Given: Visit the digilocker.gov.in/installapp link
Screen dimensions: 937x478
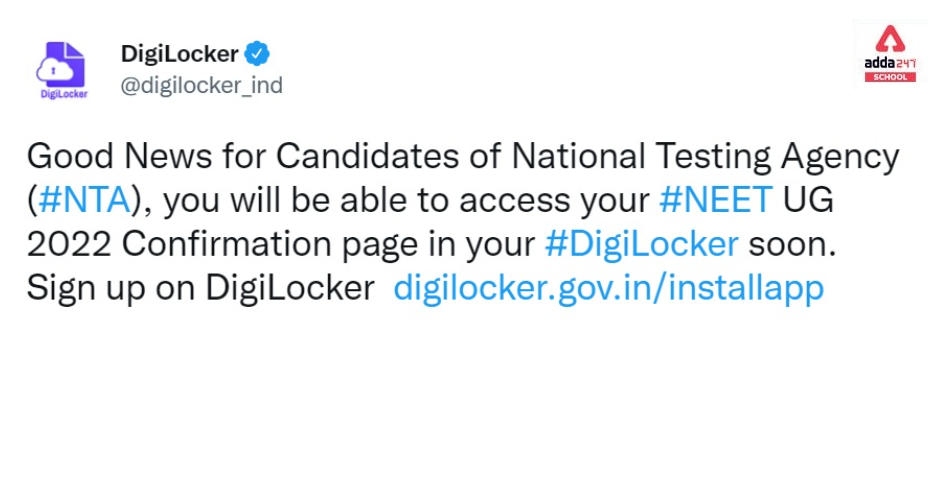Looking at the screenshot, I should [609, 289].
